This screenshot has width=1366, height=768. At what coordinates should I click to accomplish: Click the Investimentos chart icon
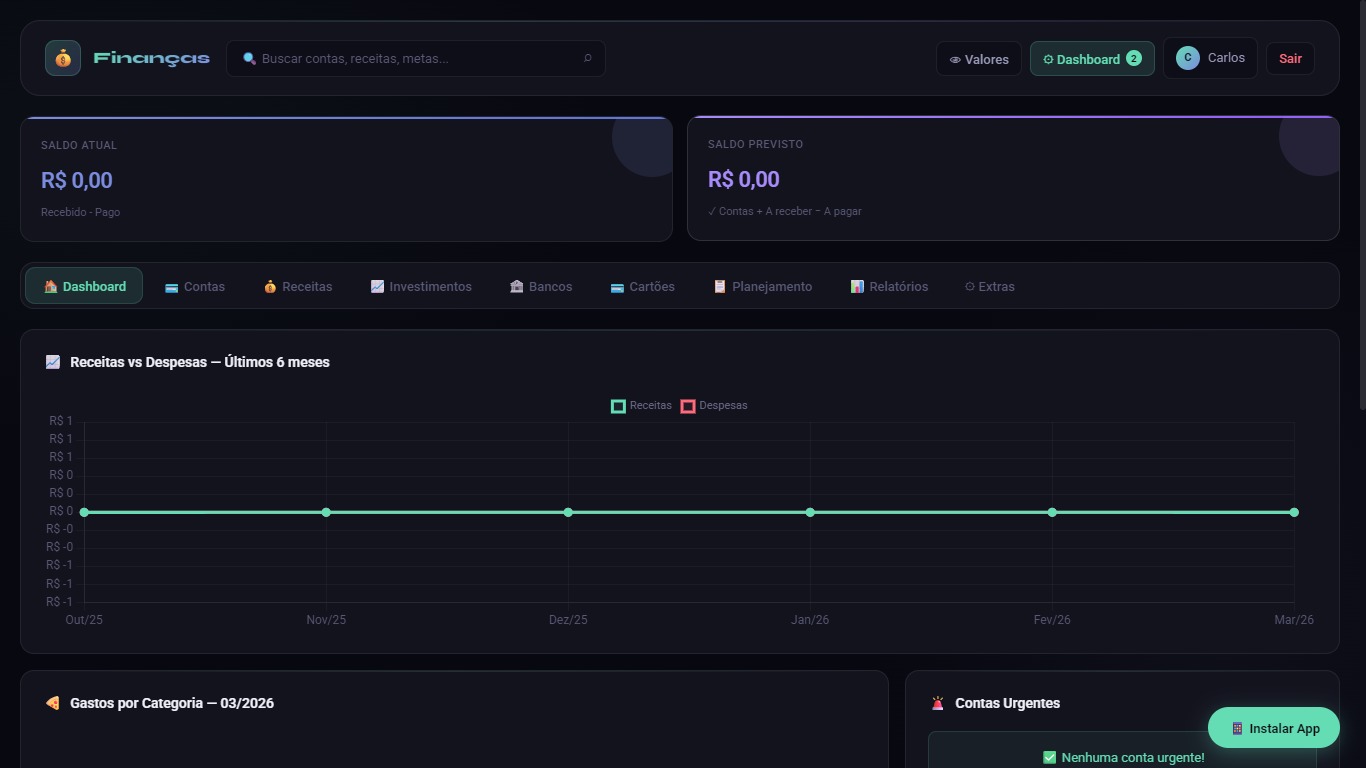coord(377,287)
